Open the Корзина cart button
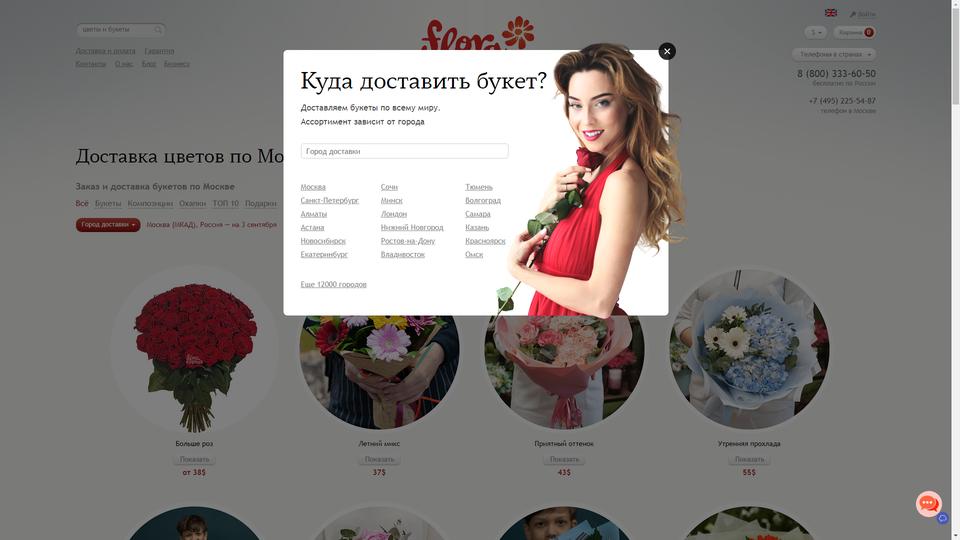This screenshot has width=960, height=540. click(x=854, y=32)
